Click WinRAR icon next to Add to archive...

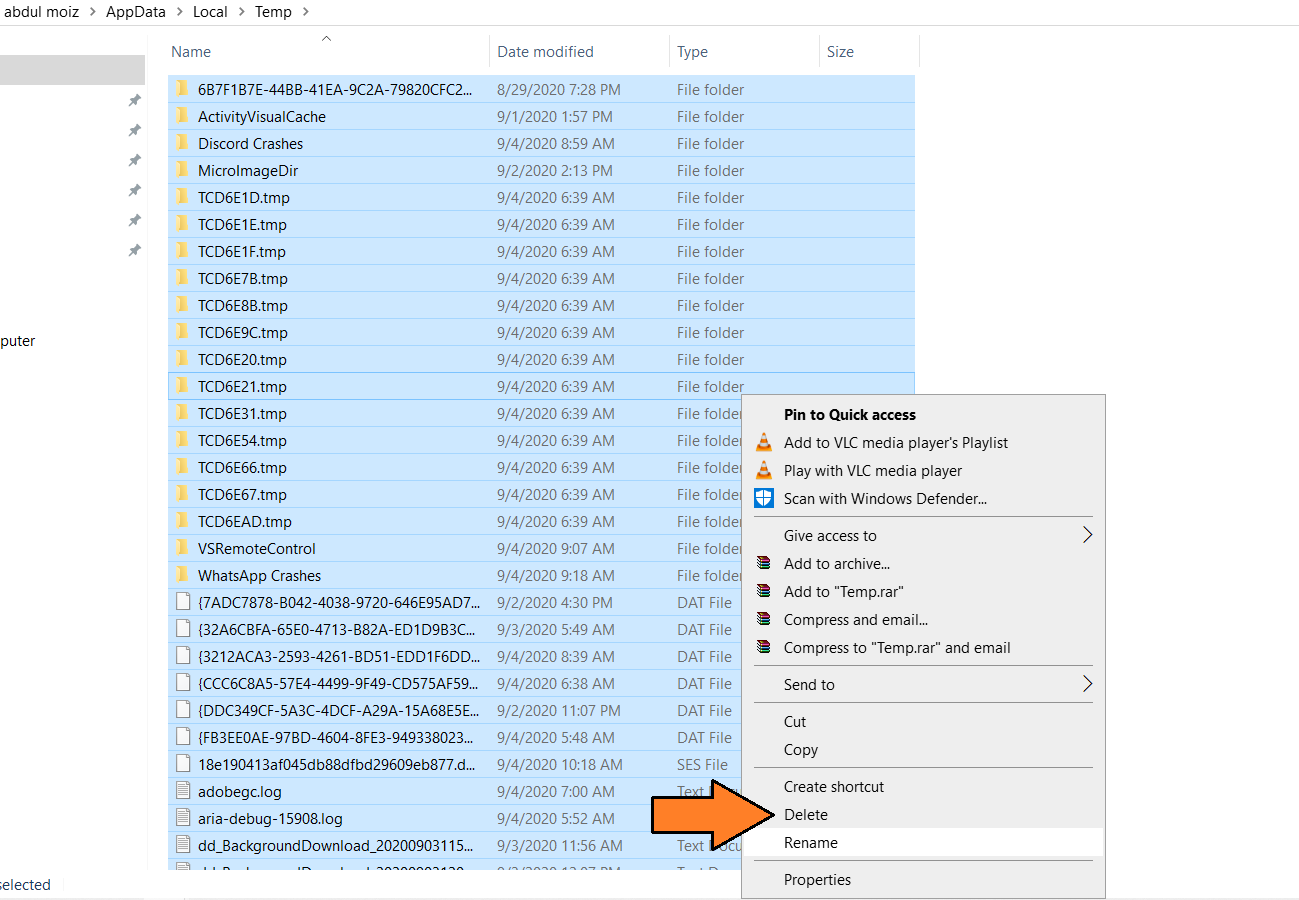click(x=764, y=564)
